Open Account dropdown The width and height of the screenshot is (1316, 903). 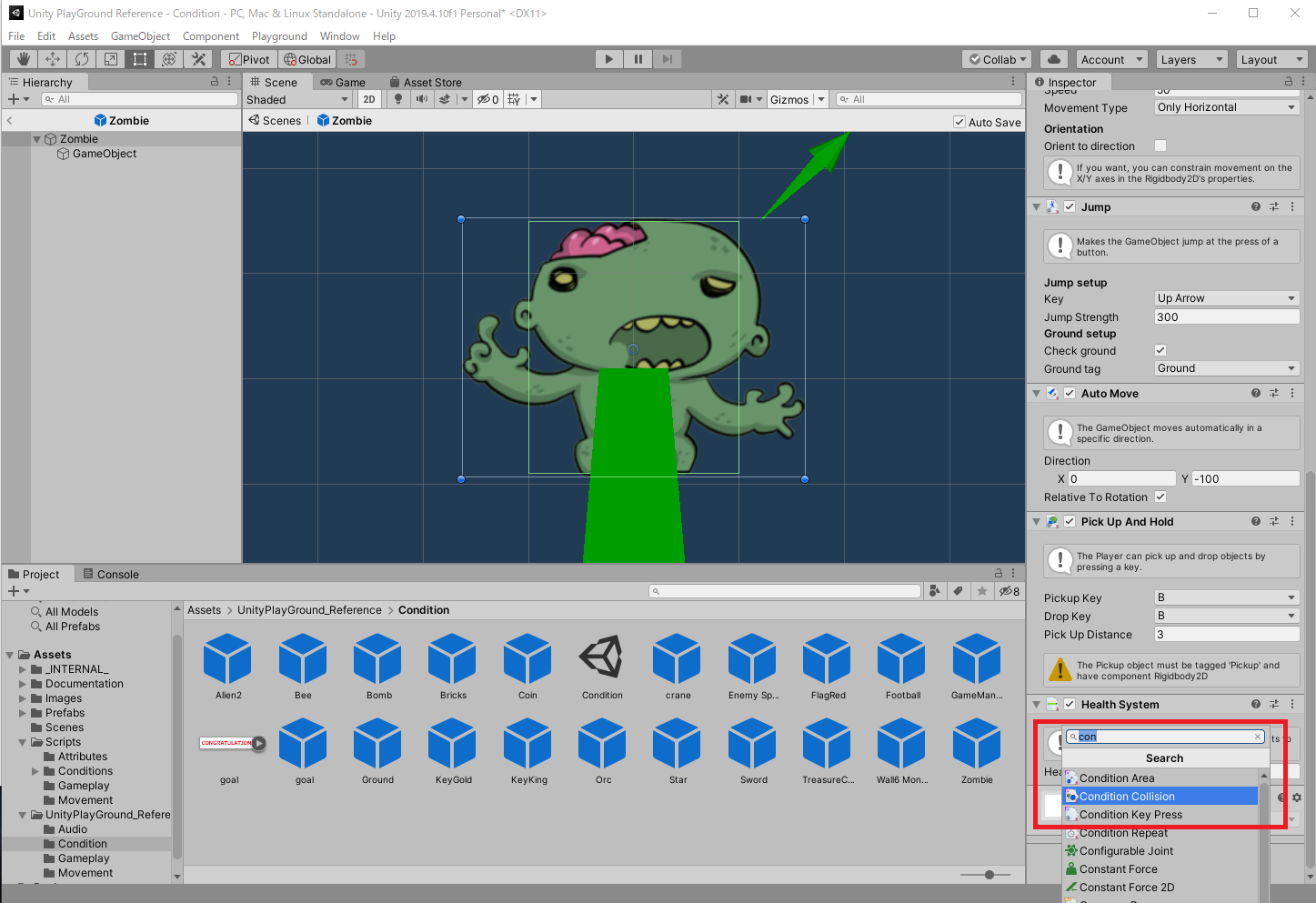click(1111, 59)
